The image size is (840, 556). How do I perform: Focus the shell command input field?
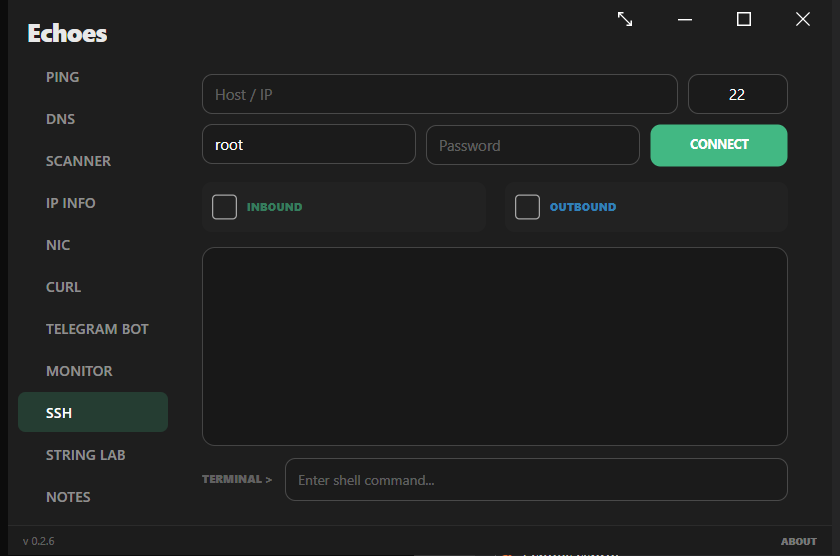[536, 479]
